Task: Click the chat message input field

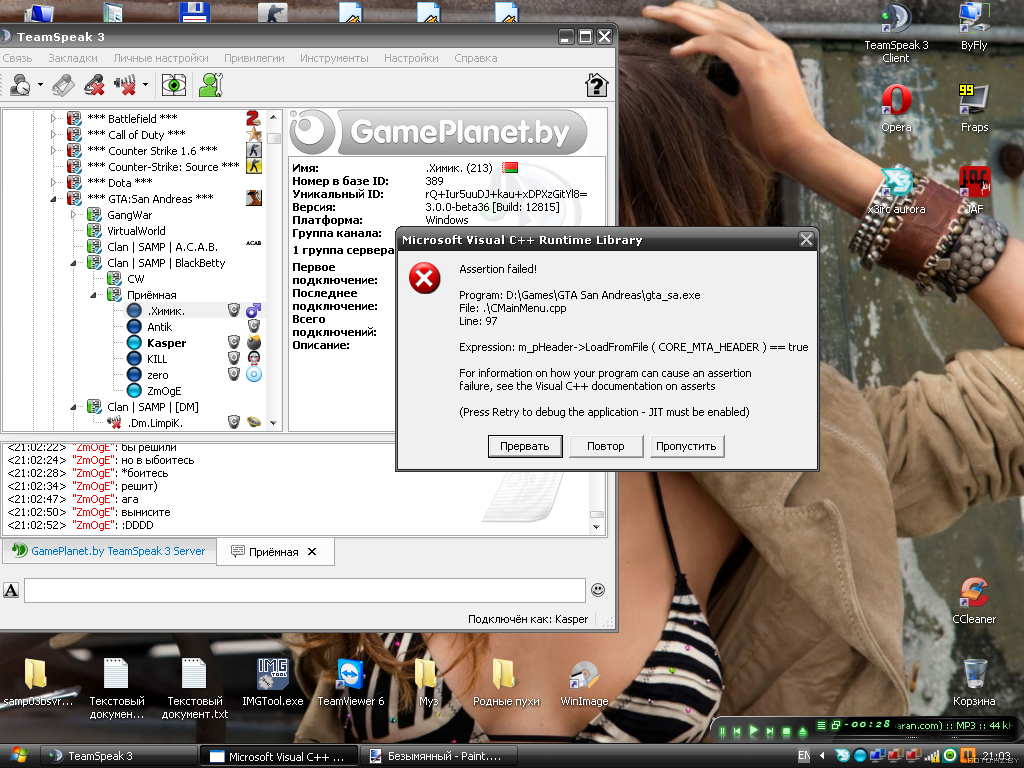Action: [x=304, y=590]
